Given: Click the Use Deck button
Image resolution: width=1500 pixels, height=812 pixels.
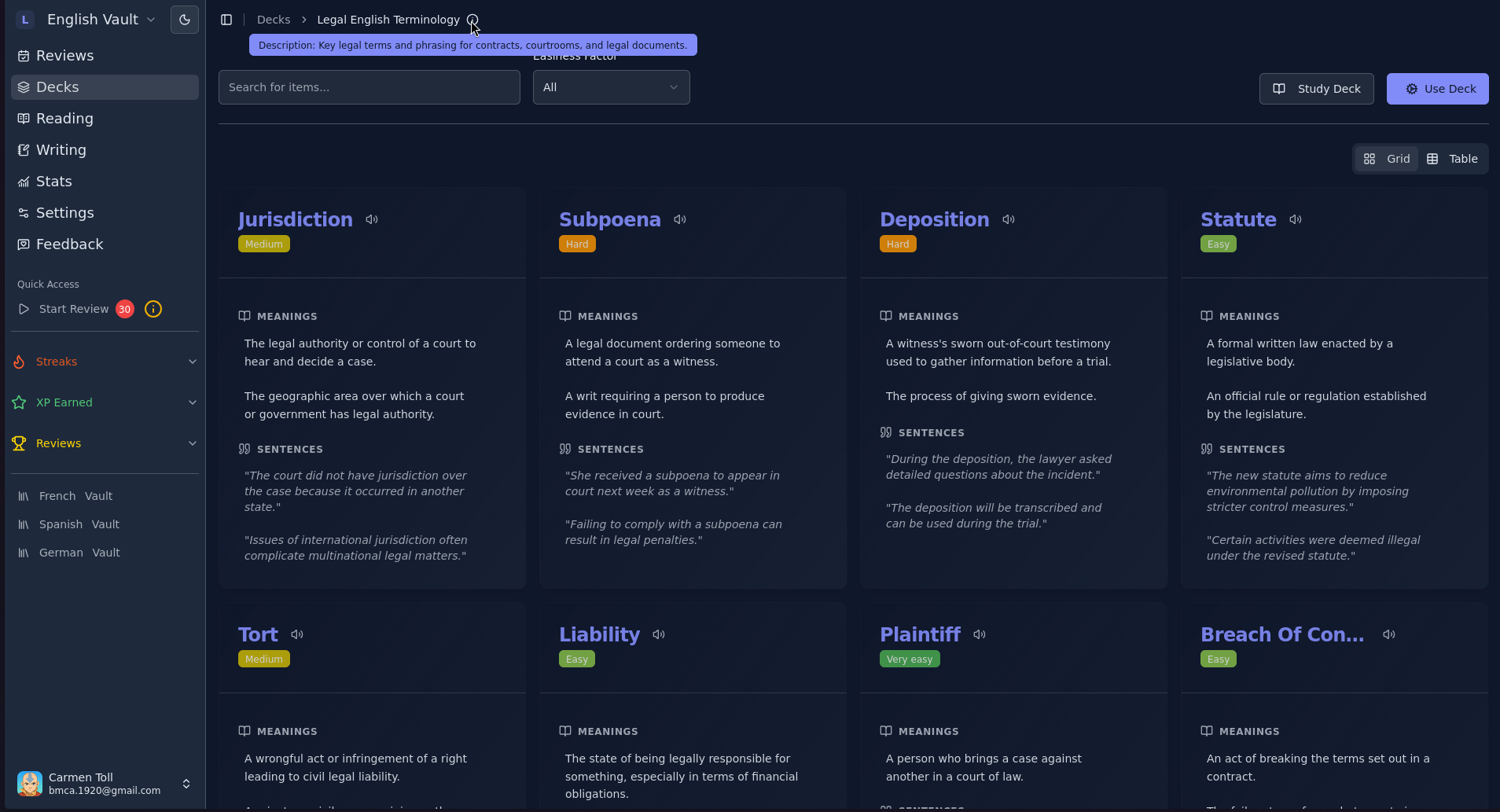Looking at the screenshot, I should (x=1437, y=88).
